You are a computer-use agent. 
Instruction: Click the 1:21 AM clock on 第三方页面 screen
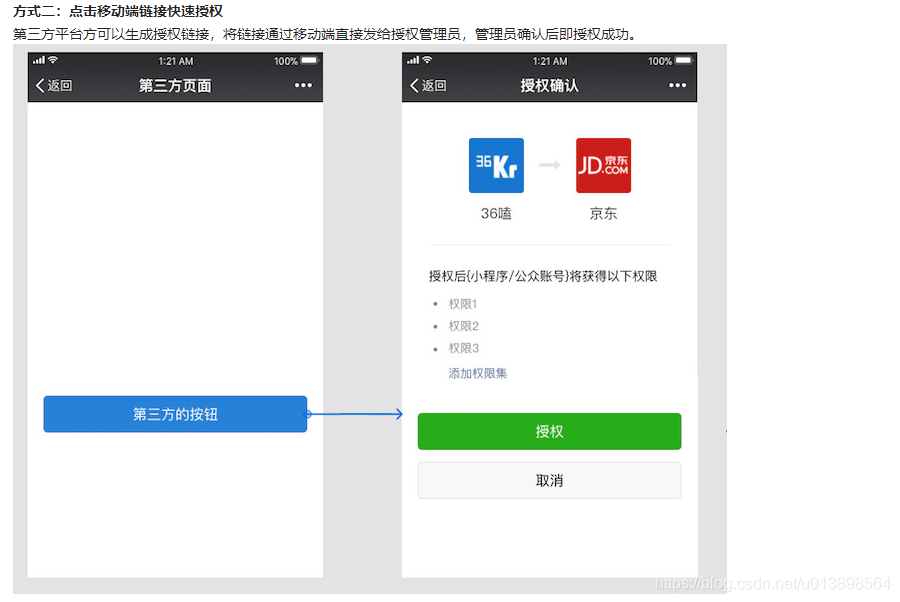pos(176,61)
